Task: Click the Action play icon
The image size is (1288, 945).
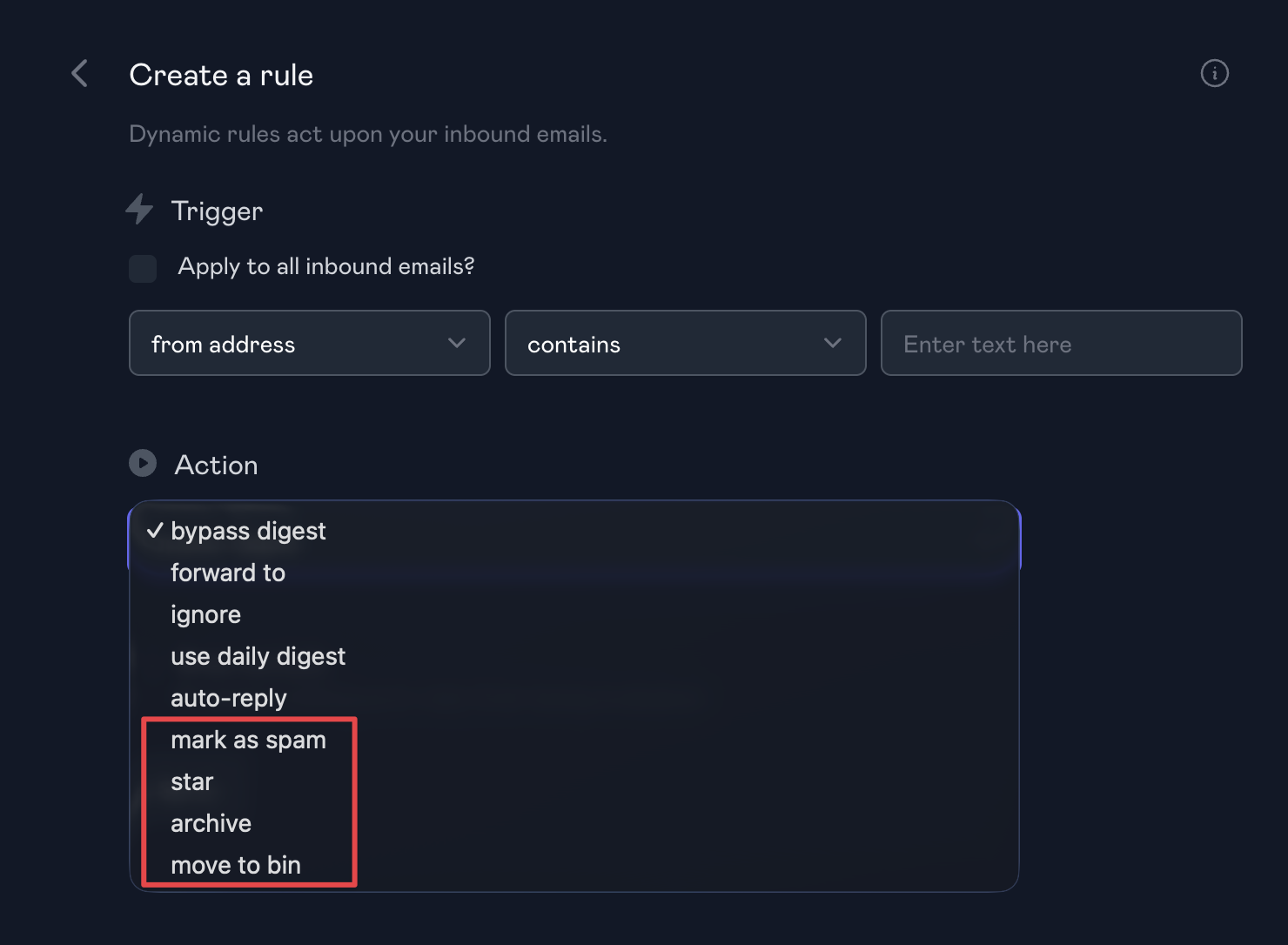Action: [143, 463]
